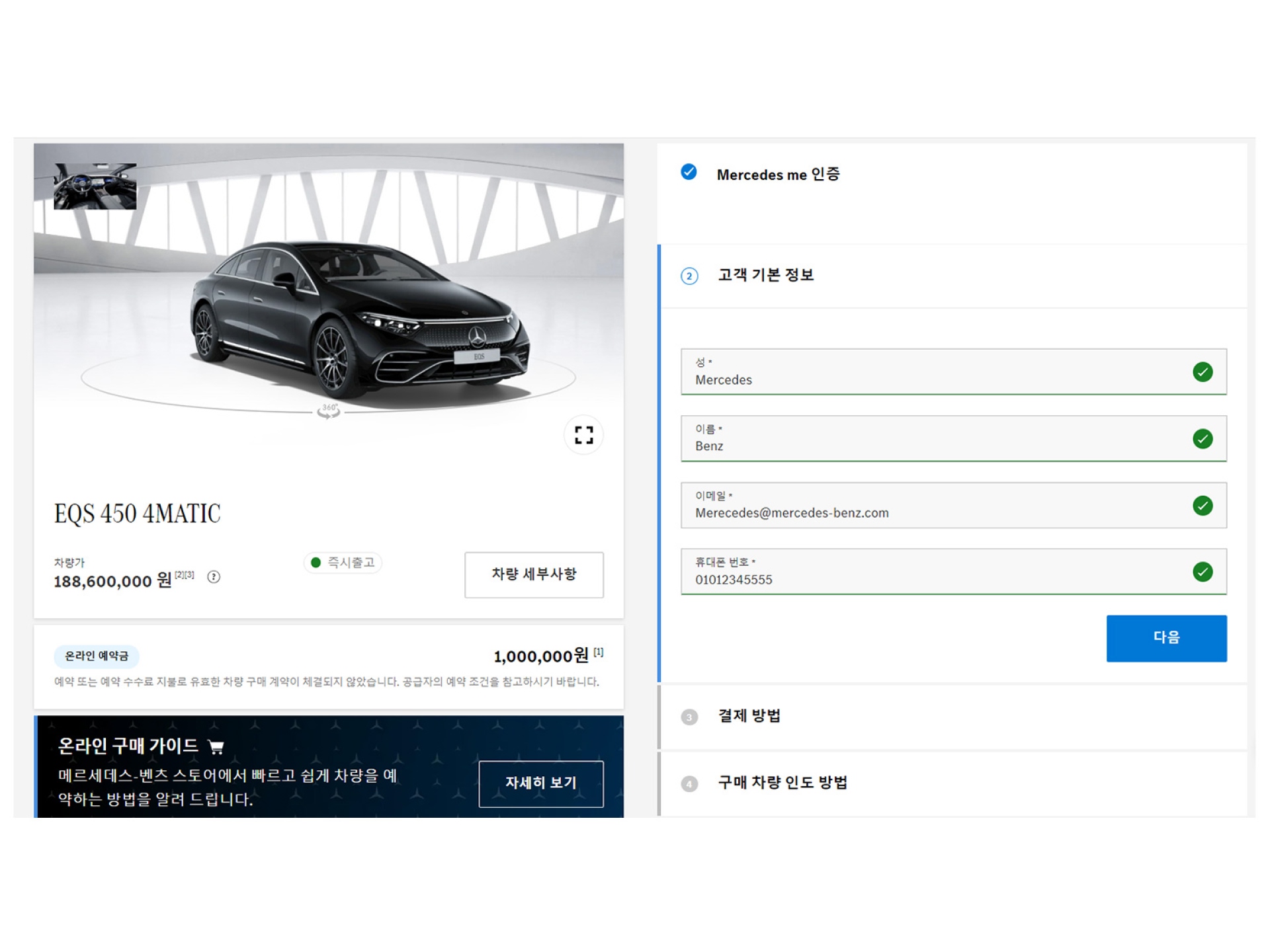Screen dimensions: 1270x952
Task: Open the price info tooltip question mark icon
Action: (x=214, y=578)
